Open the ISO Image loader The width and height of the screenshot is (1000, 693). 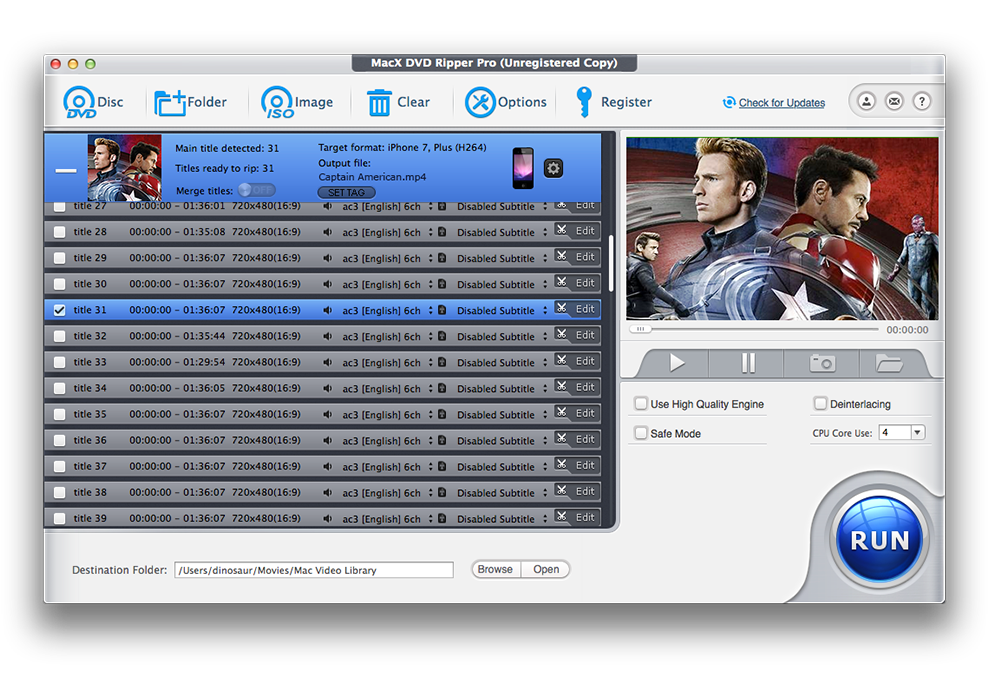click(x=277, y=102)
